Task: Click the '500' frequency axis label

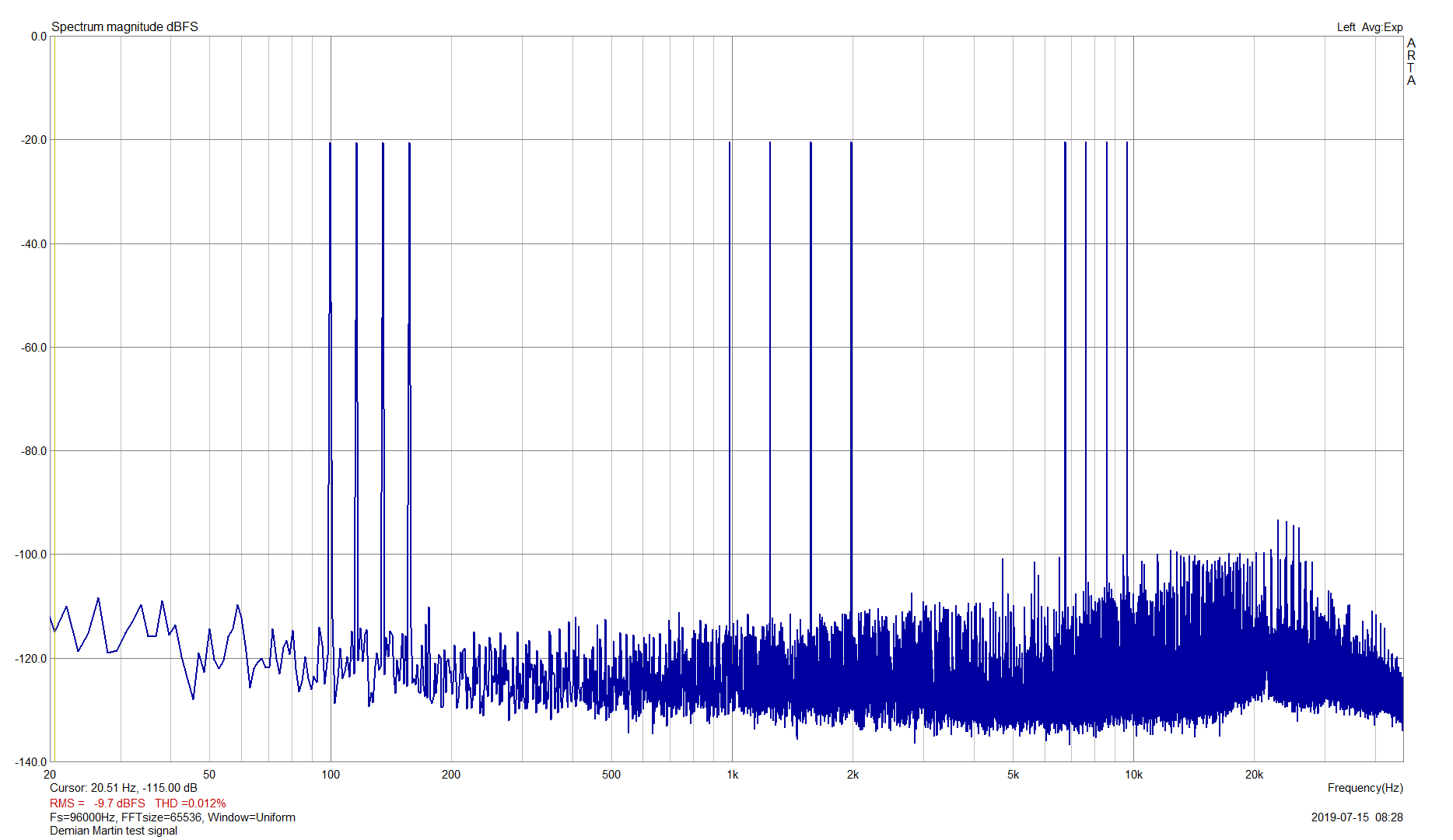Action: pos(611,775)
